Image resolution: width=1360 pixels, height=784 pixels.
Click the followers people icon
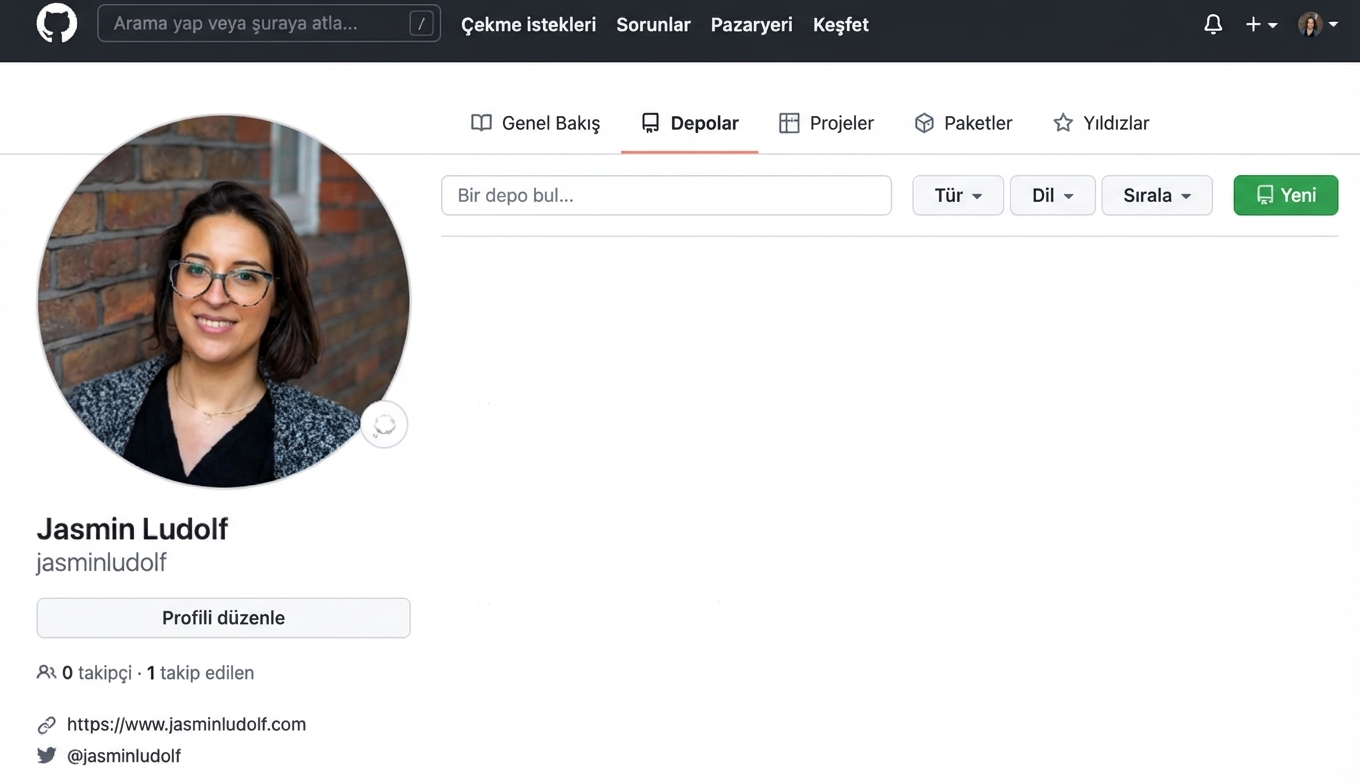[46, 672]
